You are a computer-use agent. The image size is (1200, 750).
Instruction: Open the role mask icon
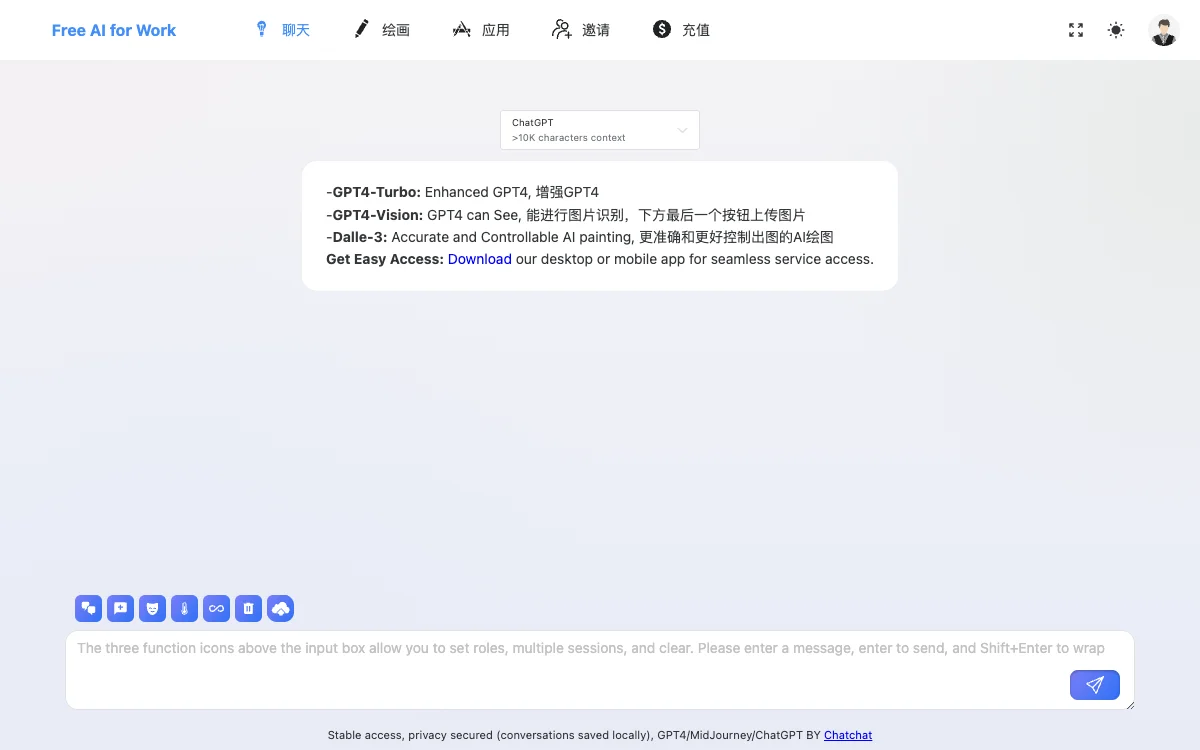[152, 608]
